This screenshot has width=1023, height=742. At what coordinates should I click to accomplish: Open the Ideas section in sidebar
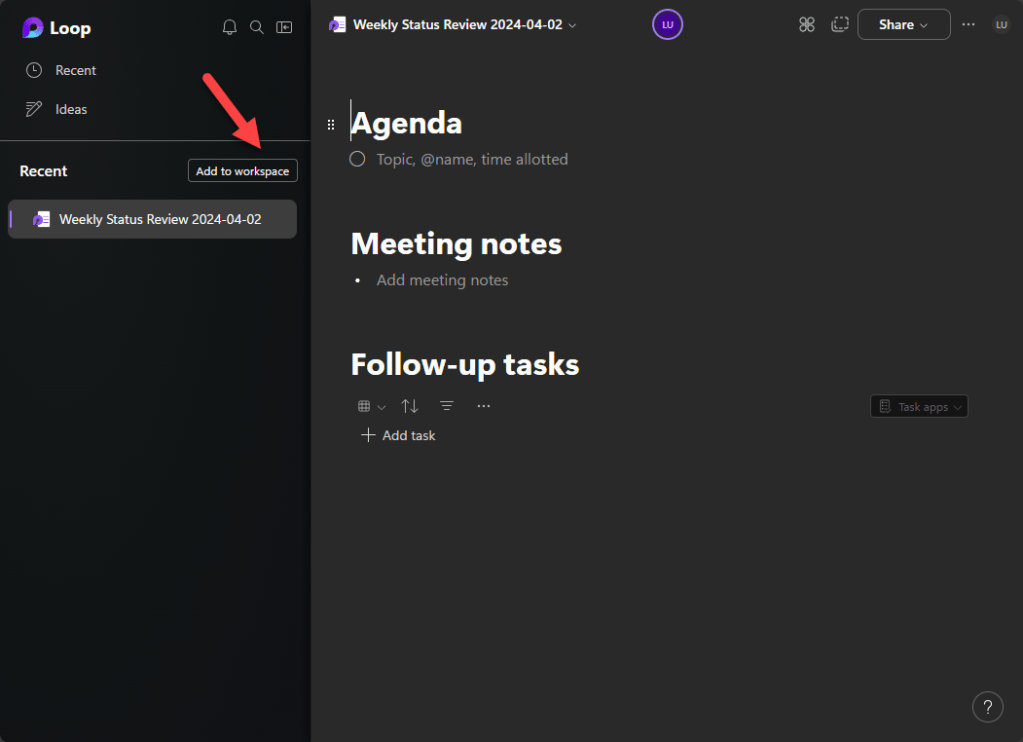70,109
